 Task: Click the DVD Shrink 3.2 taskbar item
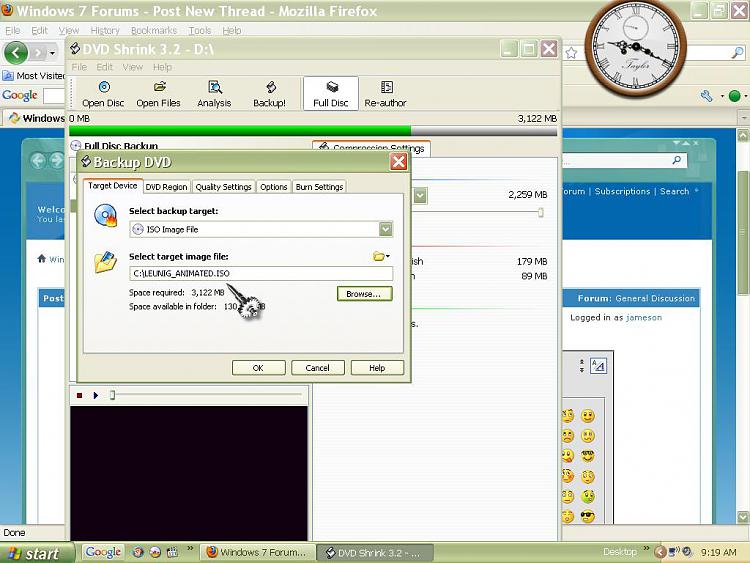click(x=375, y=552)
